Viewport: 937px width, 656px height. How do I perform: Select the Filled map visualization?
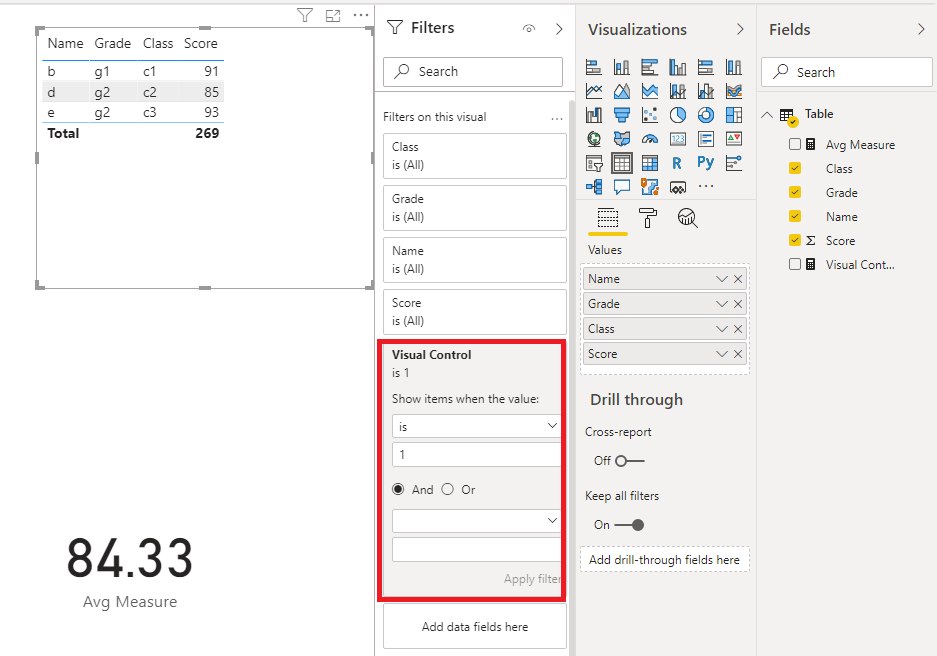pos(621,139)
